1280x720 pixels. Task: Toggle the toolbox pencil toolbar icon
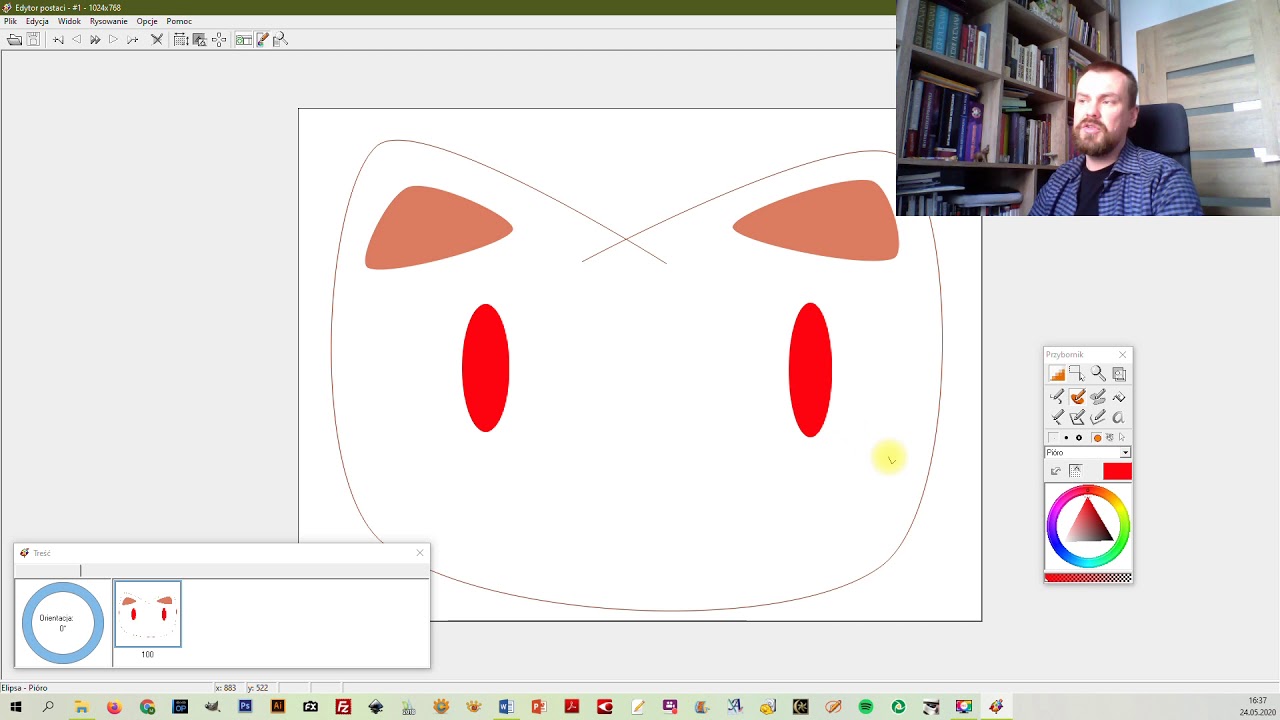[x=262, y=40]
